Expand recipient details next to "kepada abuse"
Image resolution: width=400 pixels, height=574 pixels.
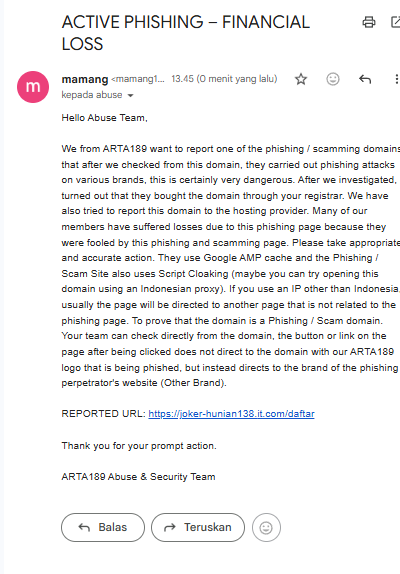[x=130, y=96]
